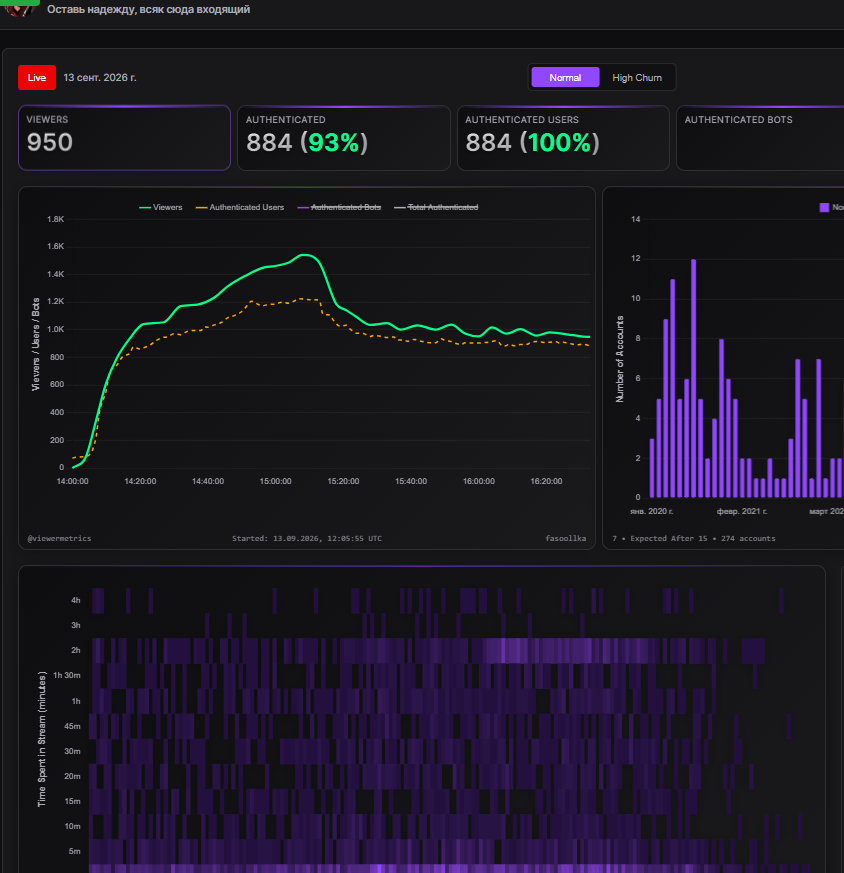Open the Authenticated Users 884 (100%) card
Image resolution: width=844 pixels, height=873 pixels.
coord(563,138)
